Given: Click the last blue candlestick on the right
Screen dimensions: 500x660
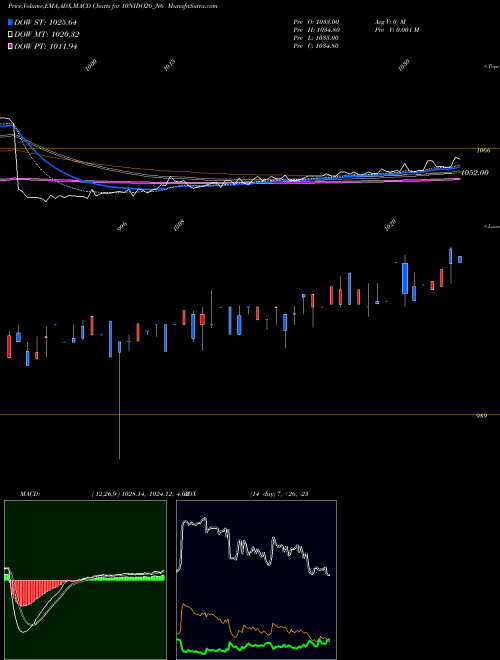Looking at the screenshot, I should [x=460, y=259].
